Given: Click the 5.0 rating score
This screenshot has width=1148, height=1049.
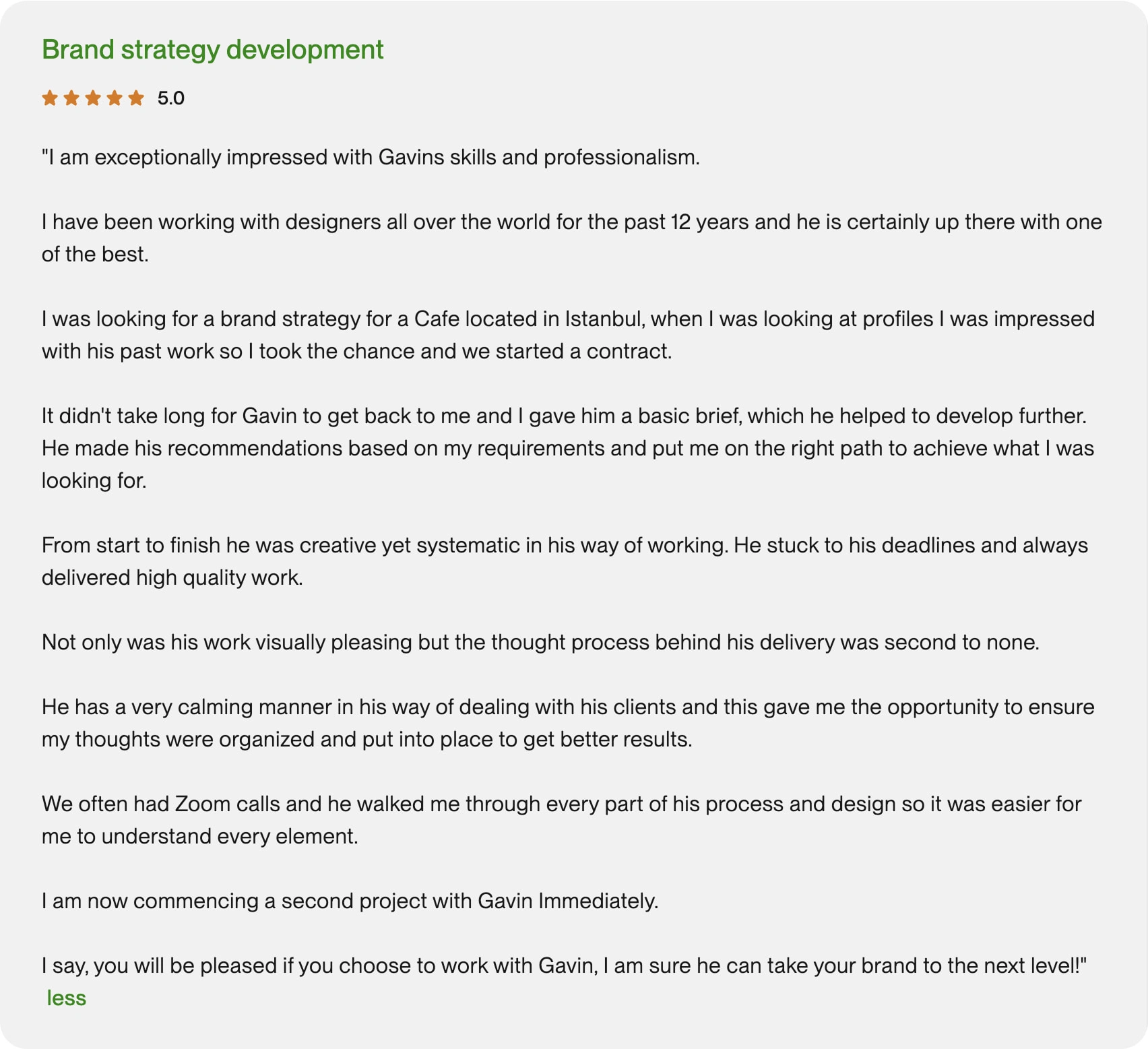Looking at the screenshot, I should (x=170, y=98).
